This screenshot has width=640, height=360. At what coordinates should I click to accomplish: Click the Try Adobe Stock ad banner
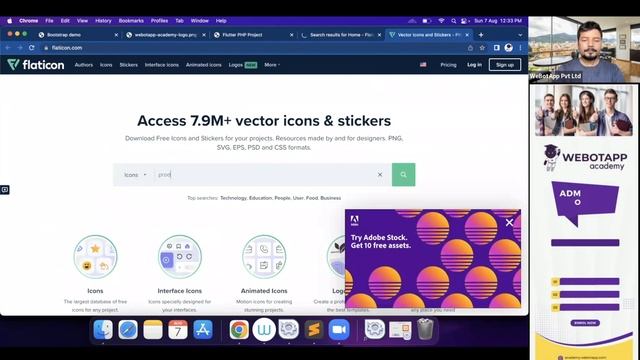(433, 259)
